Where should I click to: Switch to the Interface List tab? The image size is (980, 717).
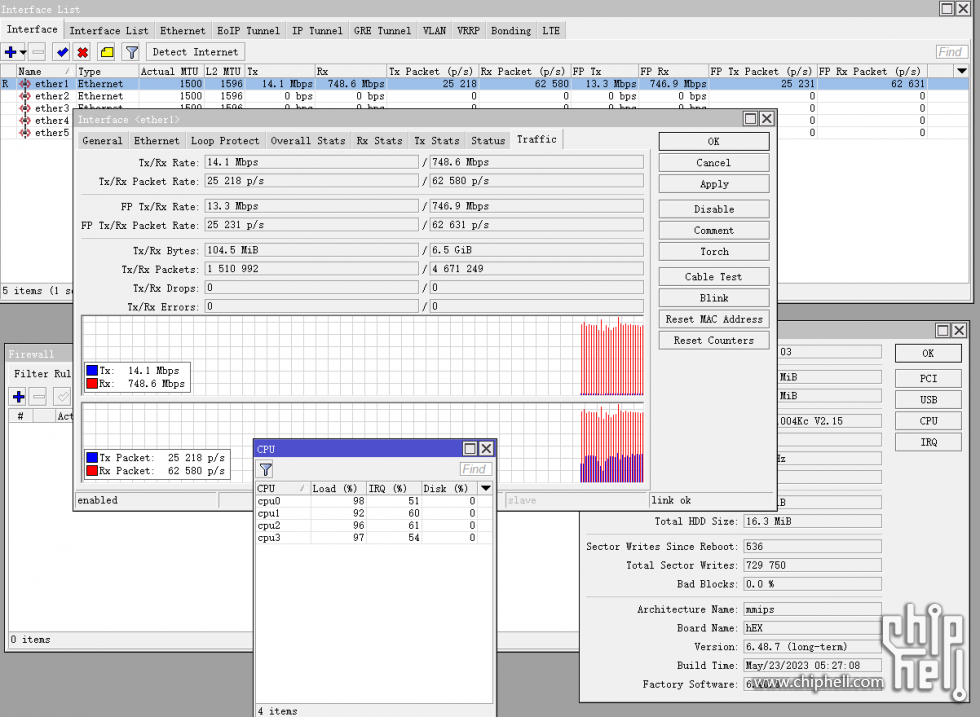click(x=109, y=31)
